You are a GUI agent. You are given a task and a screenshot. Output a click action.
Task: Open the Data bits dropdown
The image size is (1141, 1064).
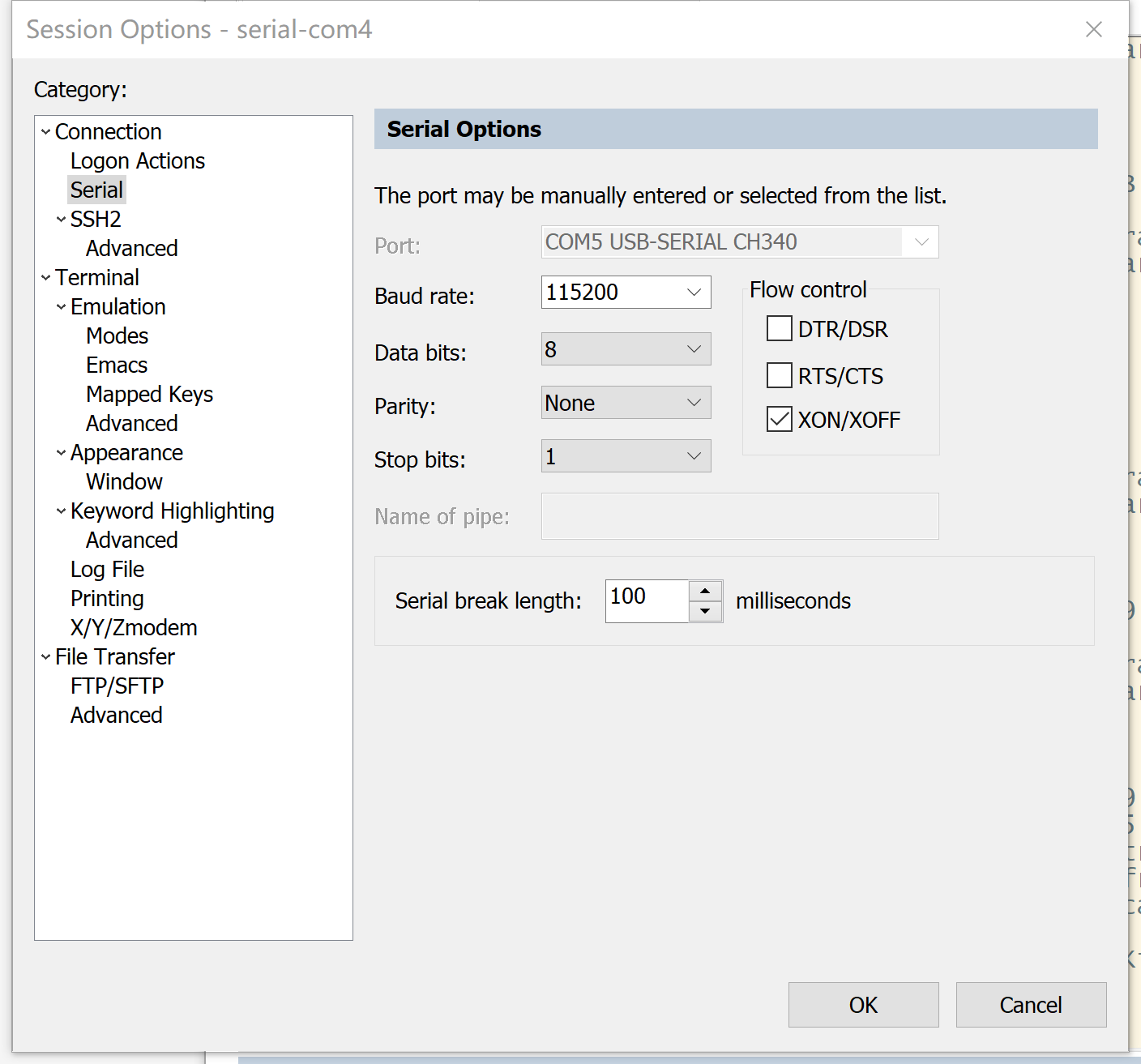694,349
